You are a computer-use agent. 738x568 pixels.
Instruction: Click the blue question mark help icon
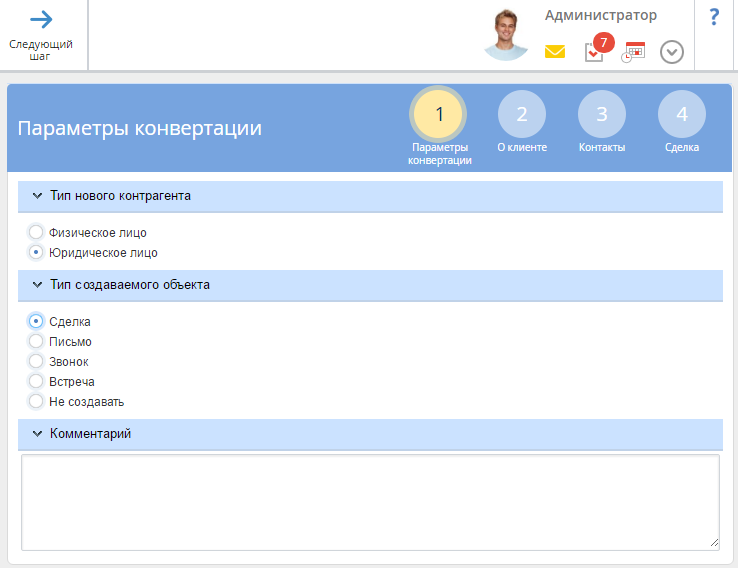[x=714, y=17]
